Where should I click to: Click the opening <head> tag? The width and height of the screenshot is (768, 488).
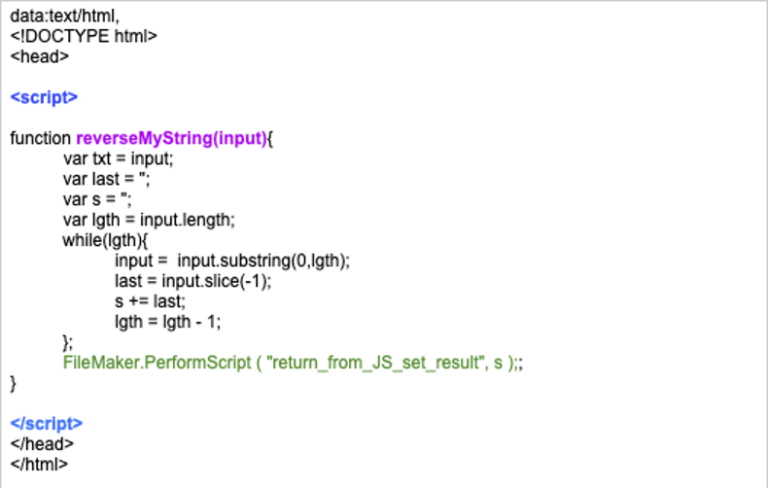pyautogui.click(x=39, y=56)
